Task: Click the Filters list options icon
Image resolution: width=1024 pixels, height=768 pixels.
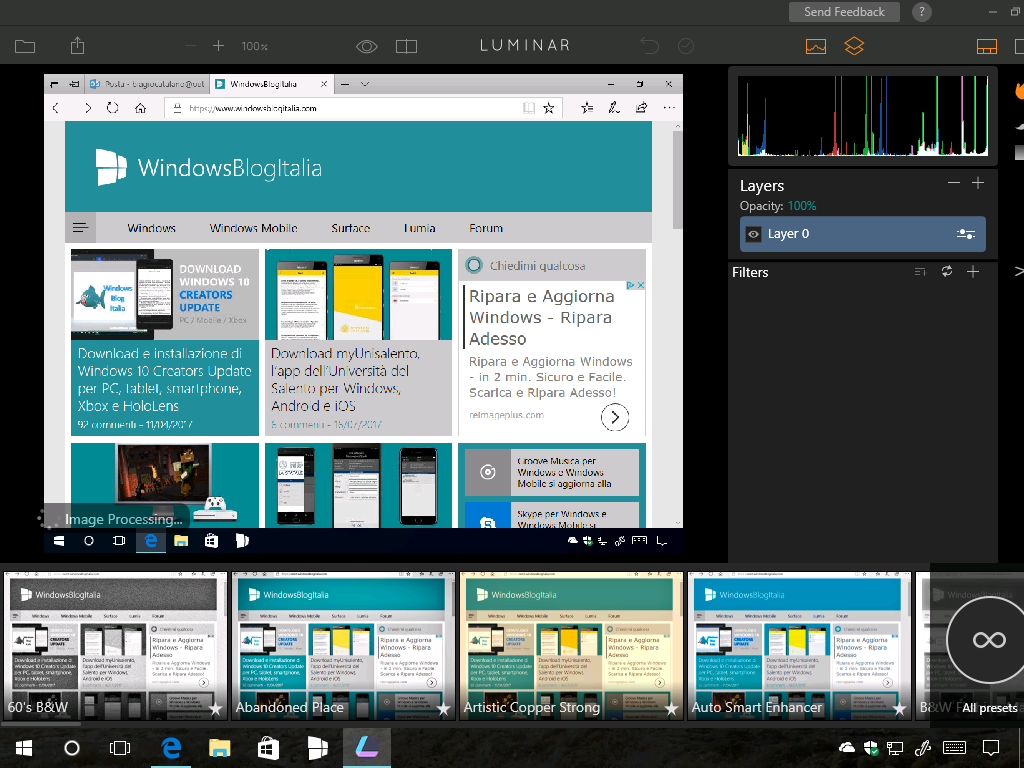Action: pos(920,272)
